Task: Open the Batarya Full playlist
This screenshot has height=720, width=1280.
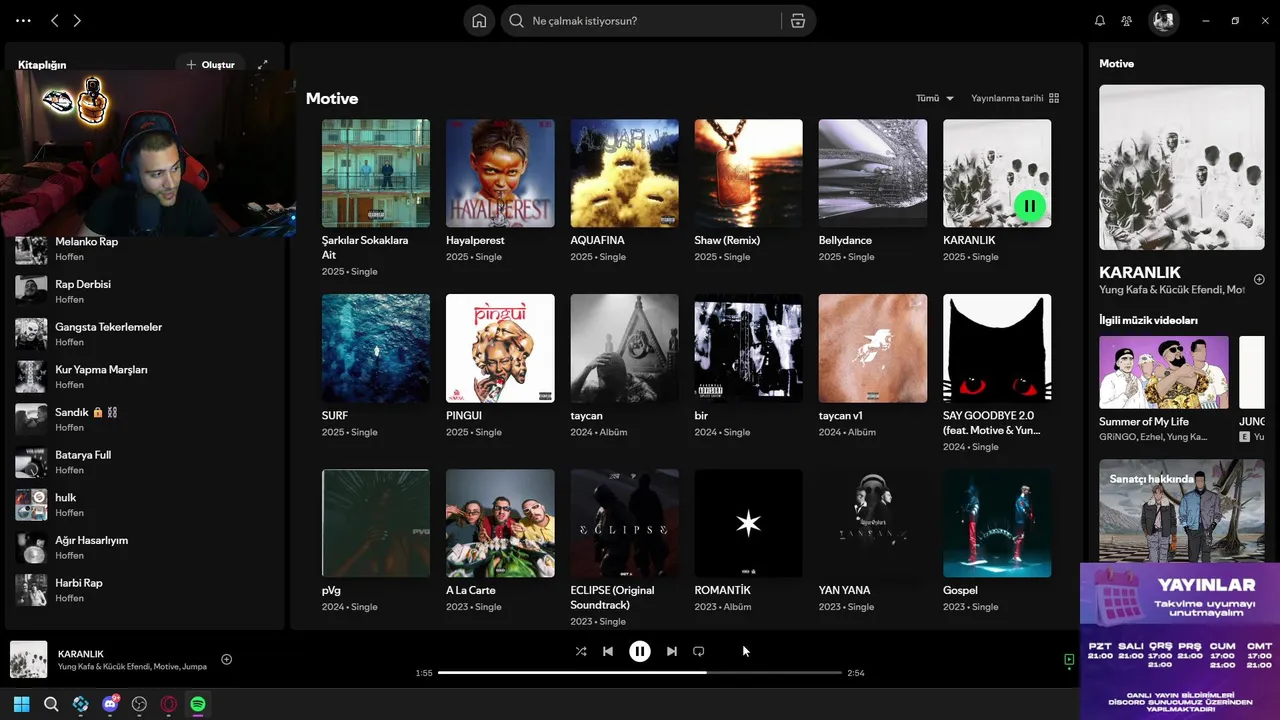Action: [145, 462]
